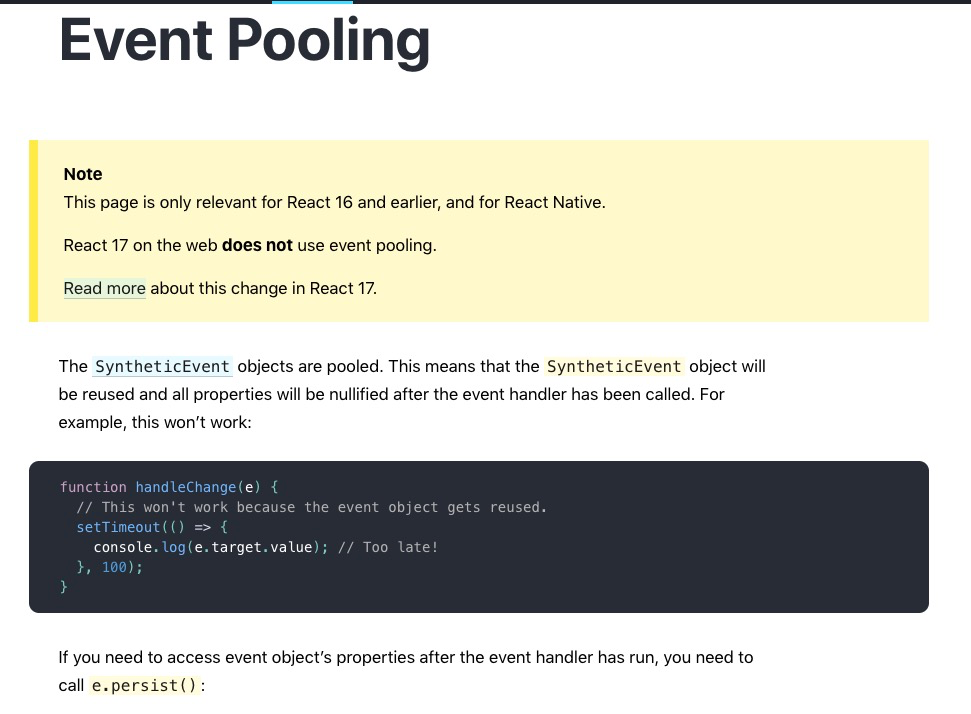Open the "Read more" link
The width and height of the screenshot is (971, 714).
click(104, 288)
